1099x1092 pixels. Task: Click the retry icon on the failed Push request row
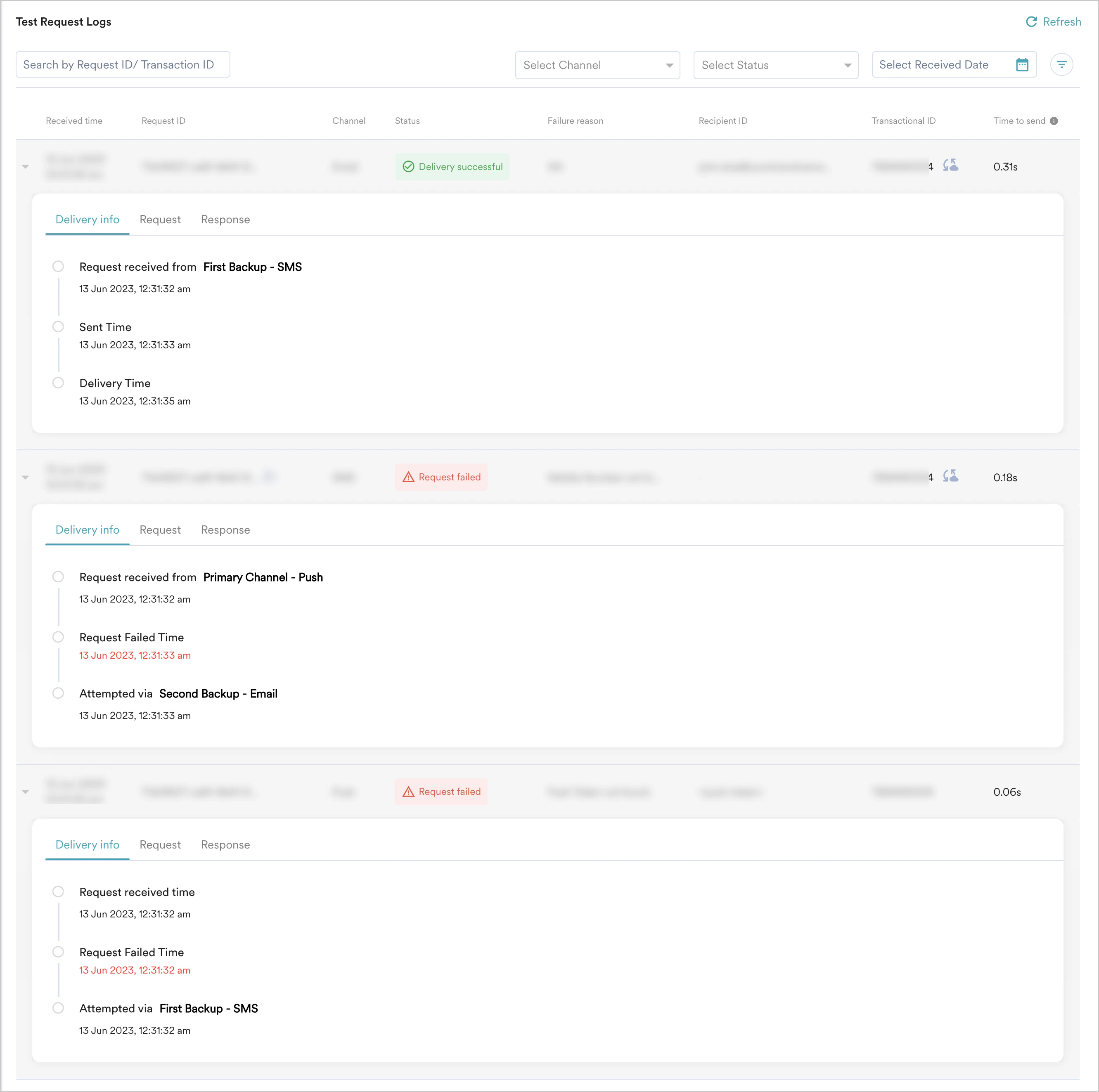(951, 476)
